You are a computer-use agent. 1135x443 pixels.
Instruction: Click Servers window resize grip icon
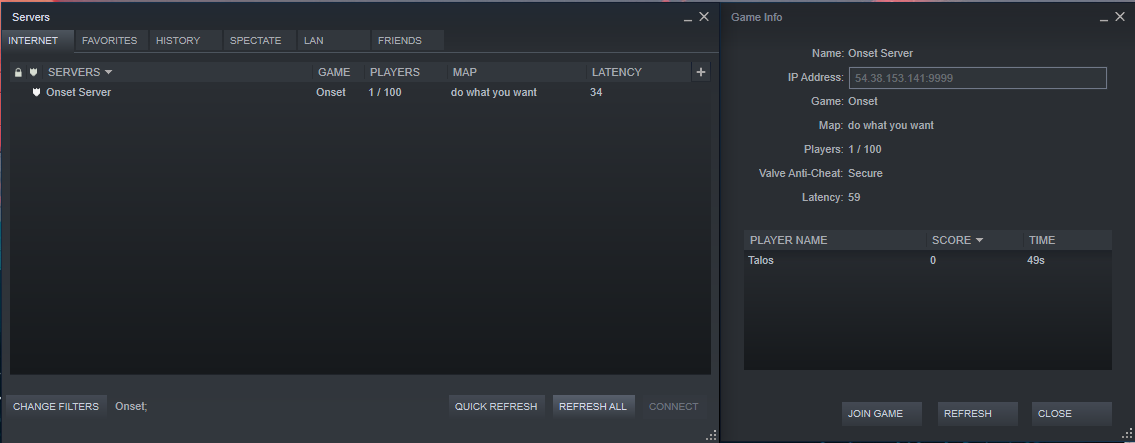712,435
